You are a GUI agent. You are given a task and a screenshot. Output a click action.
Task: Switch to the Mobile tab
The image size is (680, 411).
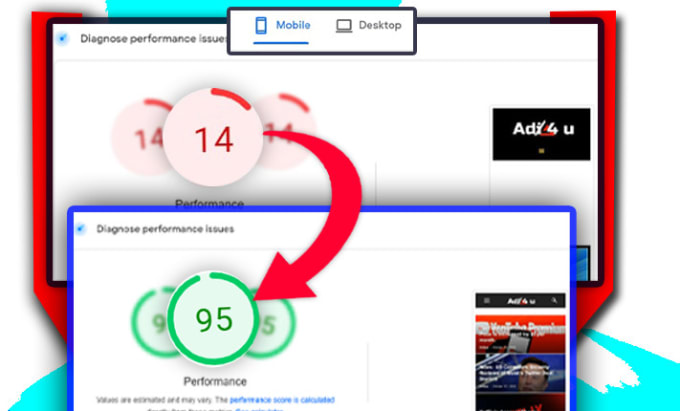tap(282, 29)
